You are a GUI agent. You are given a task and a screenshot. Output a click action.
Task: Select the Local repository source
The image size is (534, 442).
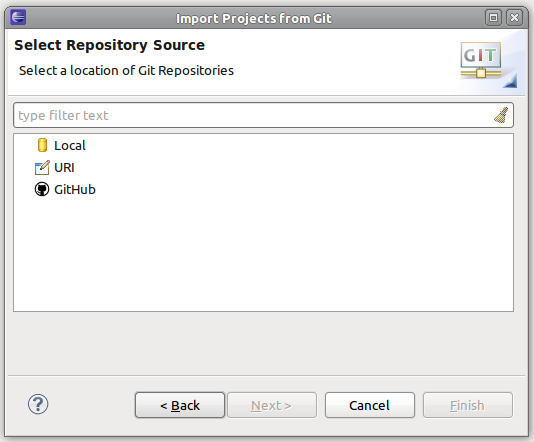pyautogui.click(x=70, y=145)
